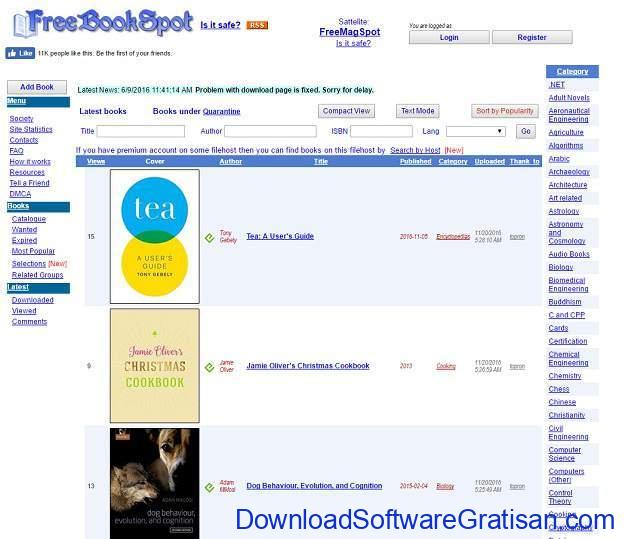Open the Catalogue link under Books
The width and height of the screenshot is (625, 539).
point(29,219)
